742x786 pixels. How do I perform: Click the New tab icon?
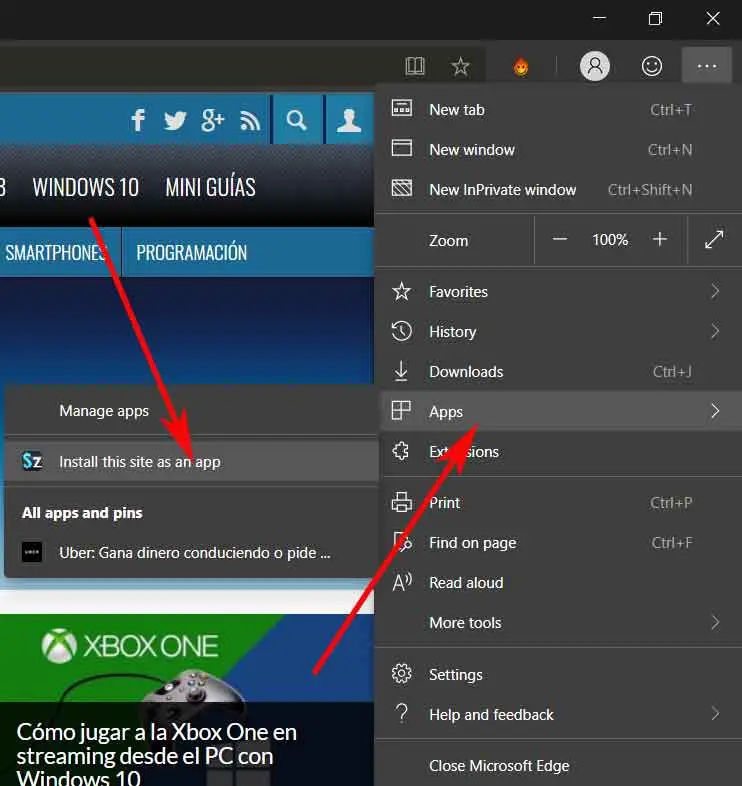point(402,108)
